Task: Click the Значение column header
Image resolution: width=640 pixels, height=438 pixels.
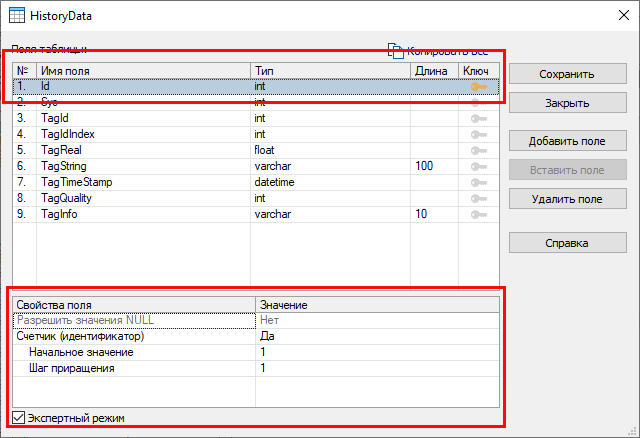Action: 378,305
